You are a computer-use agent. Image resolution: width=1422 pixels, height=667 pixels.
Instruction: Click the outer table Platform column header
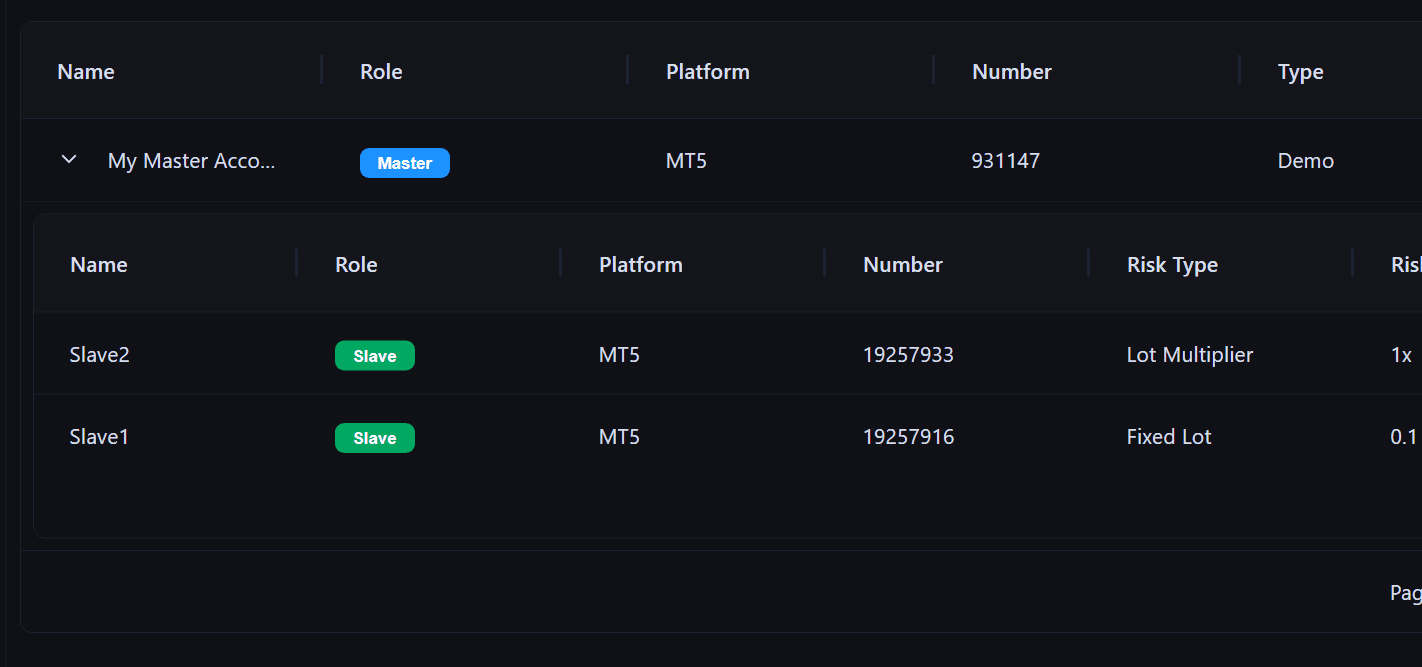pos(707,72)
